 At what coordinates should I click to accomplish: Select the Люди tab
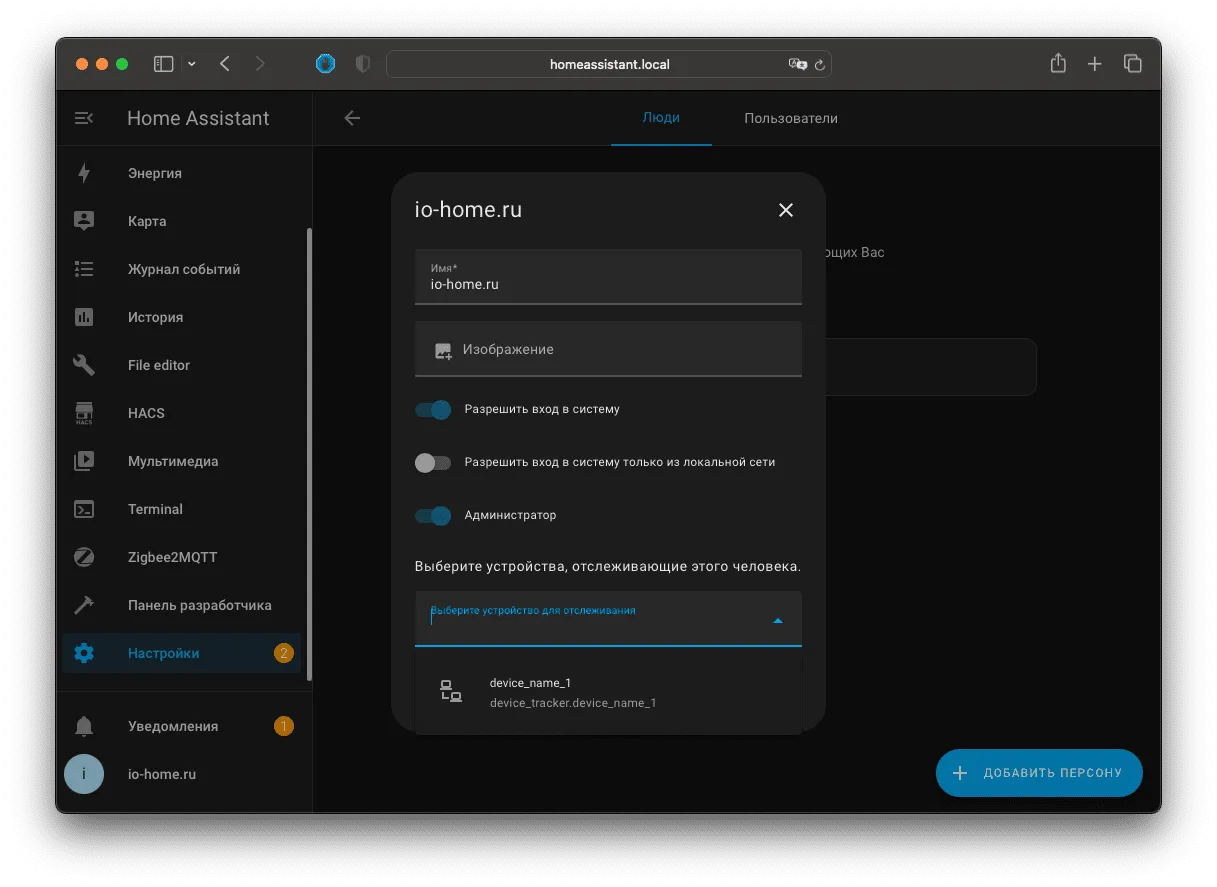coord(661,118)
